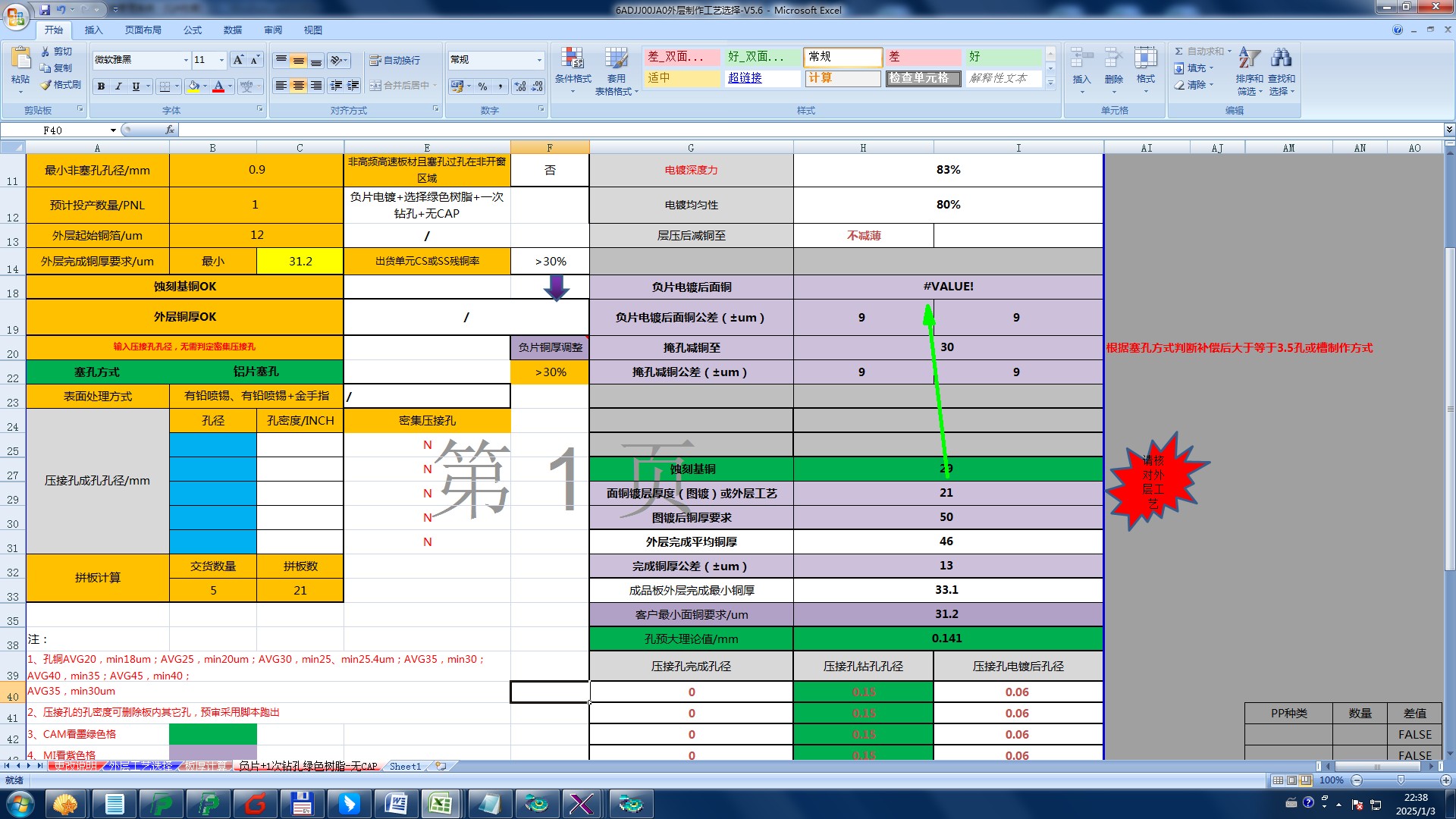Click the Increase Font Size icon
This screenshot has height=819, width=1456.
click(238, 60)
